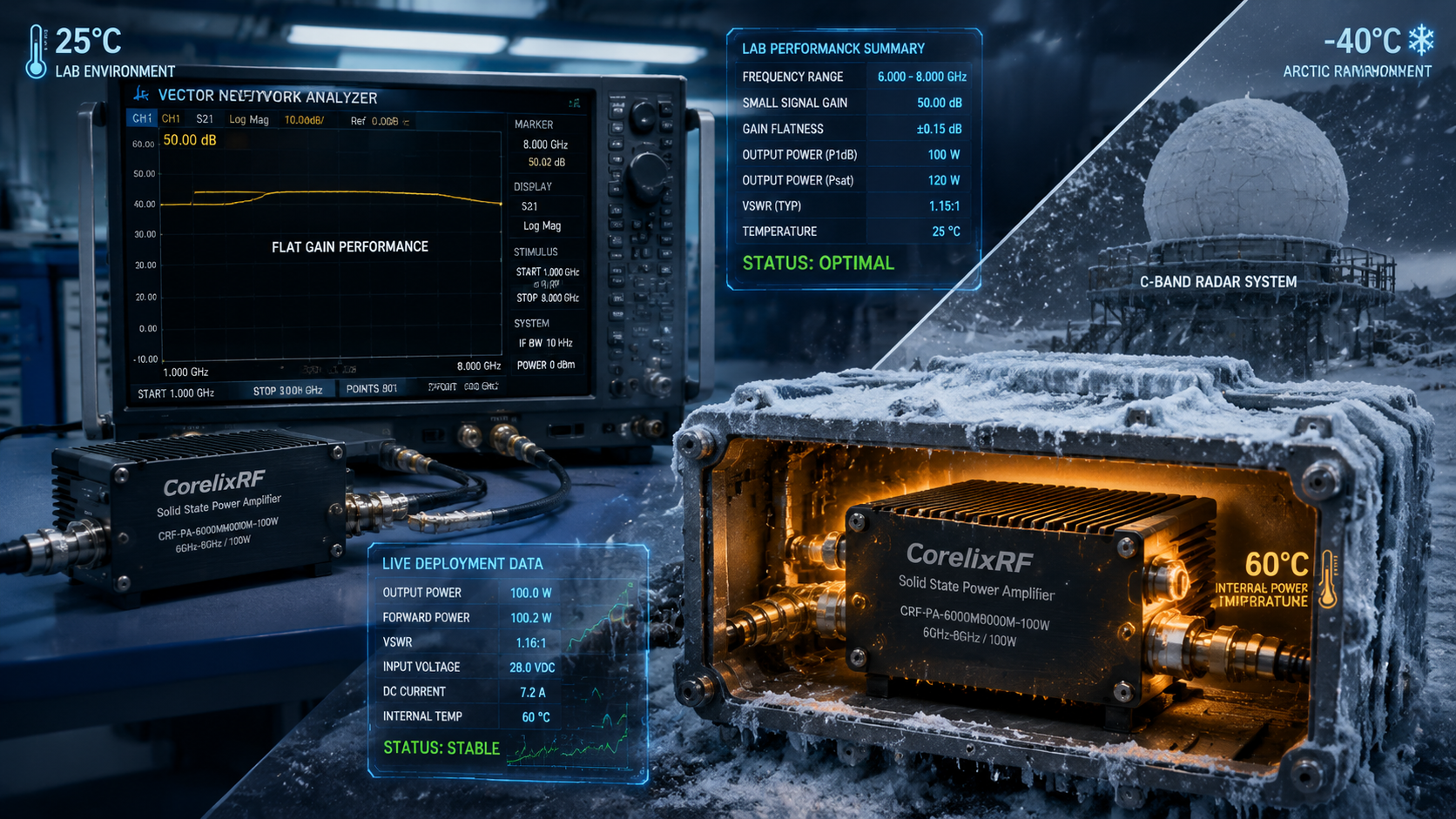The width and height of the screenshot is (1456, 819).
Task: Click the -40°C temperature heading
Action: [x=1362, y=41]
